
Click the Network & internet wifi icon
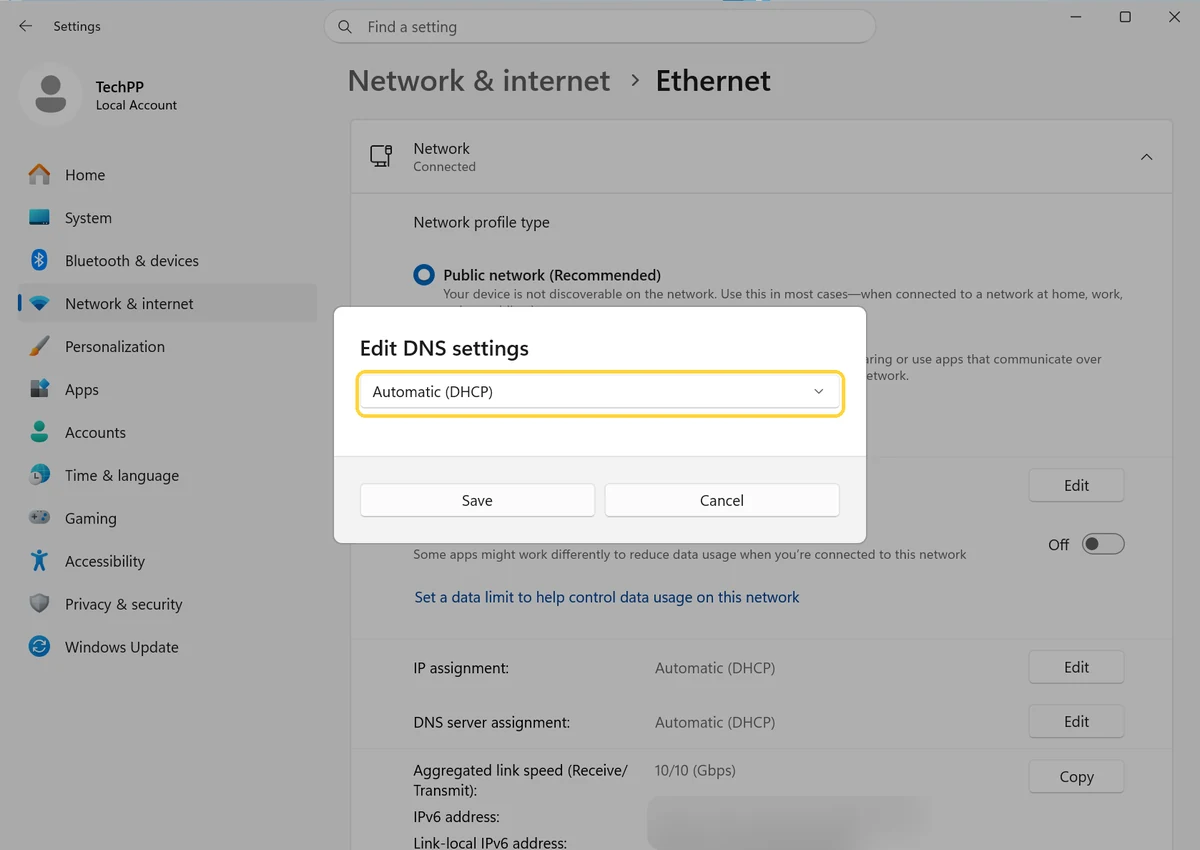coord(39,303)
